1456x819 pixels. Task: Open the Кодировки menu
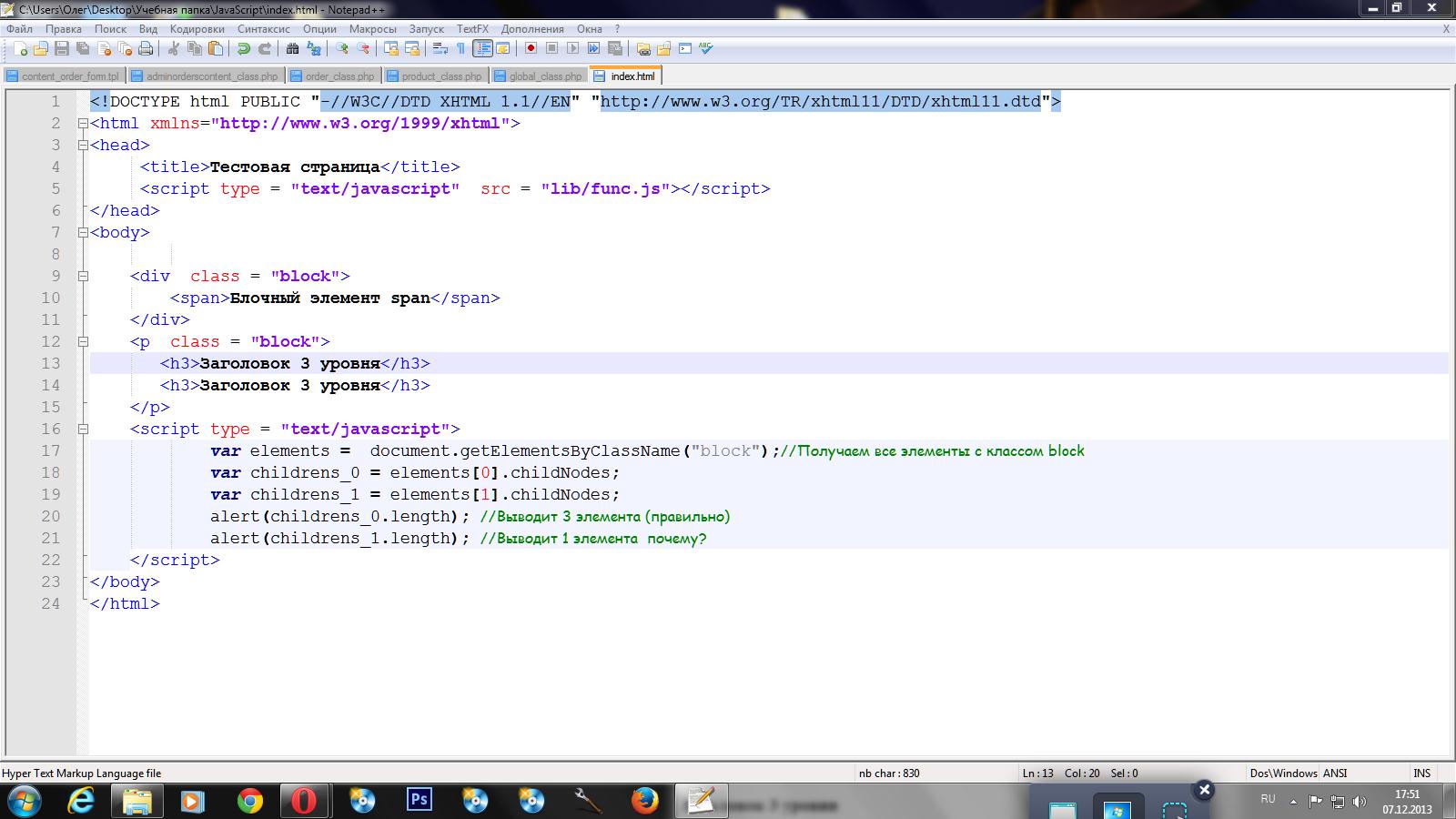click(197, 29)
